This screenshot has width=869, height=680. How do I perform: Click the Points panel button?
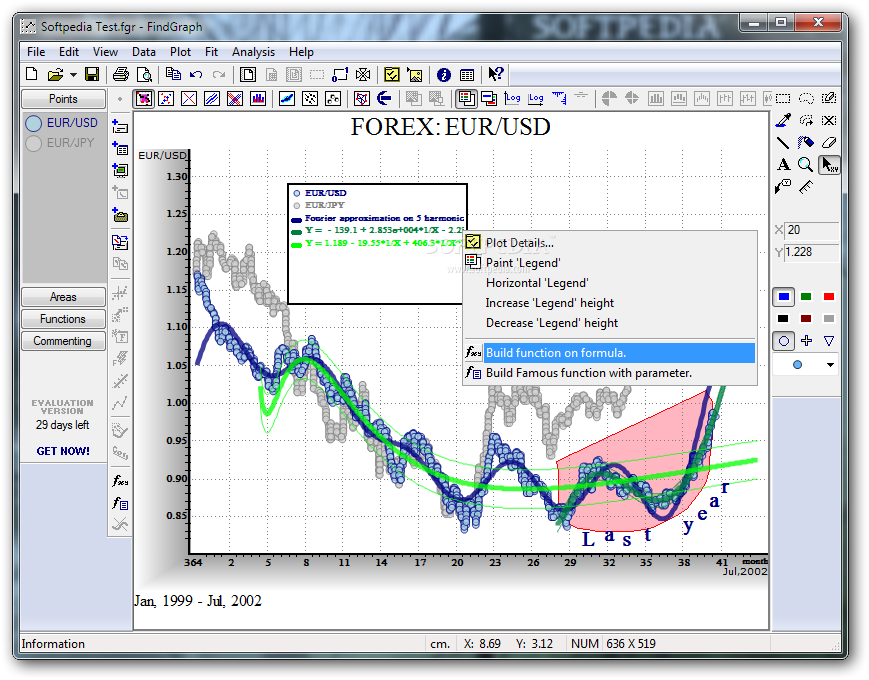[63, 99]
